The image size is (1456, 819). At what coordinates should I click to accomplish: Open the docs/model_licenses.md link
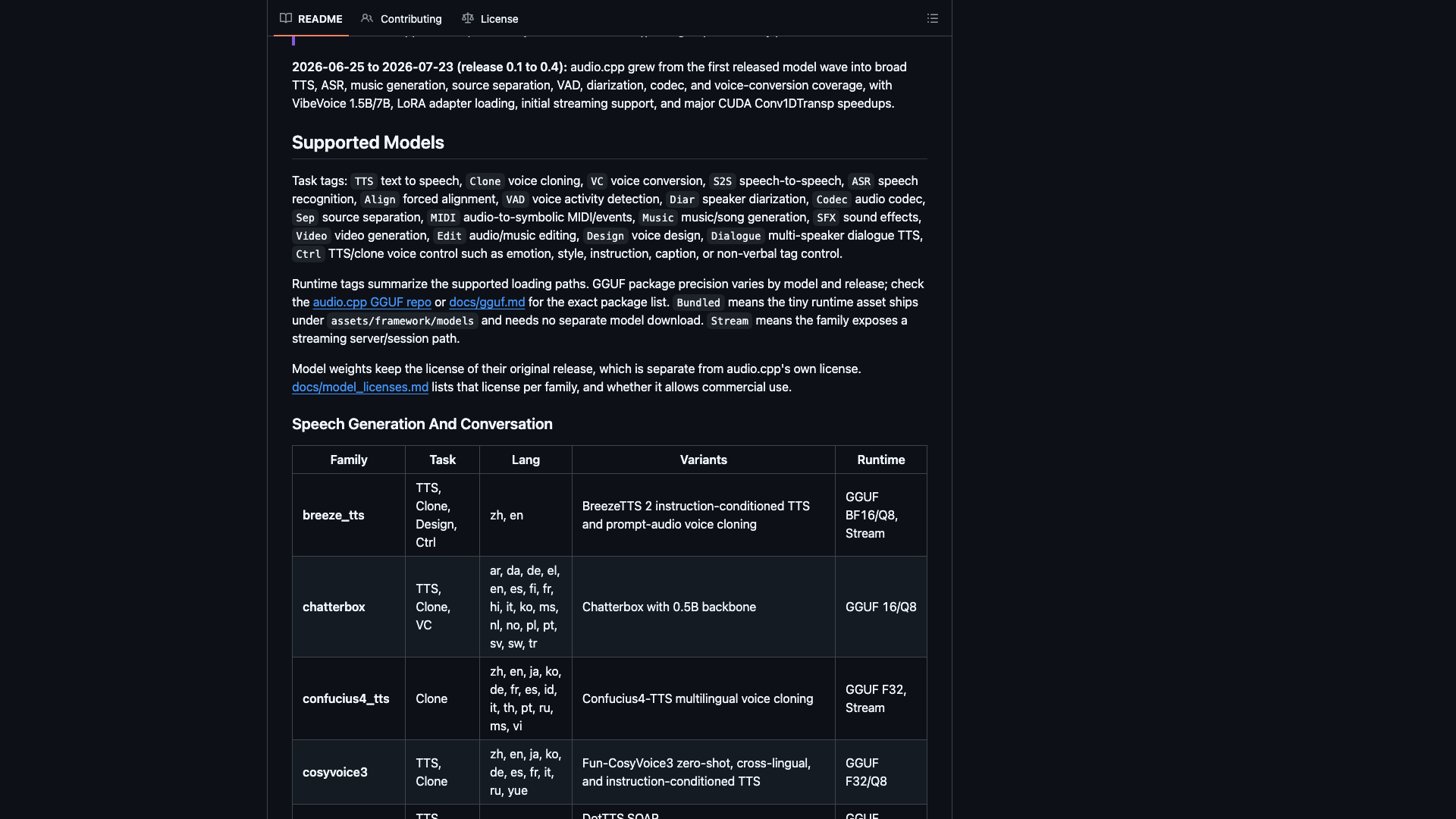point(360,387)
